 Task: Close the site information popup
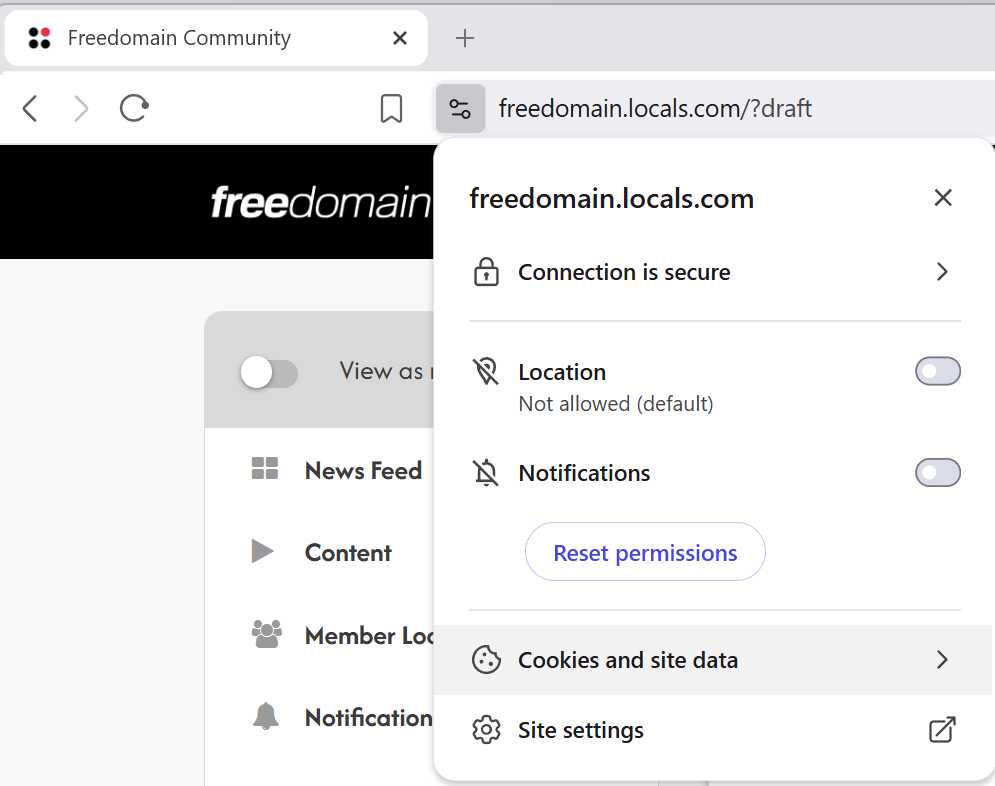[943, 198]
